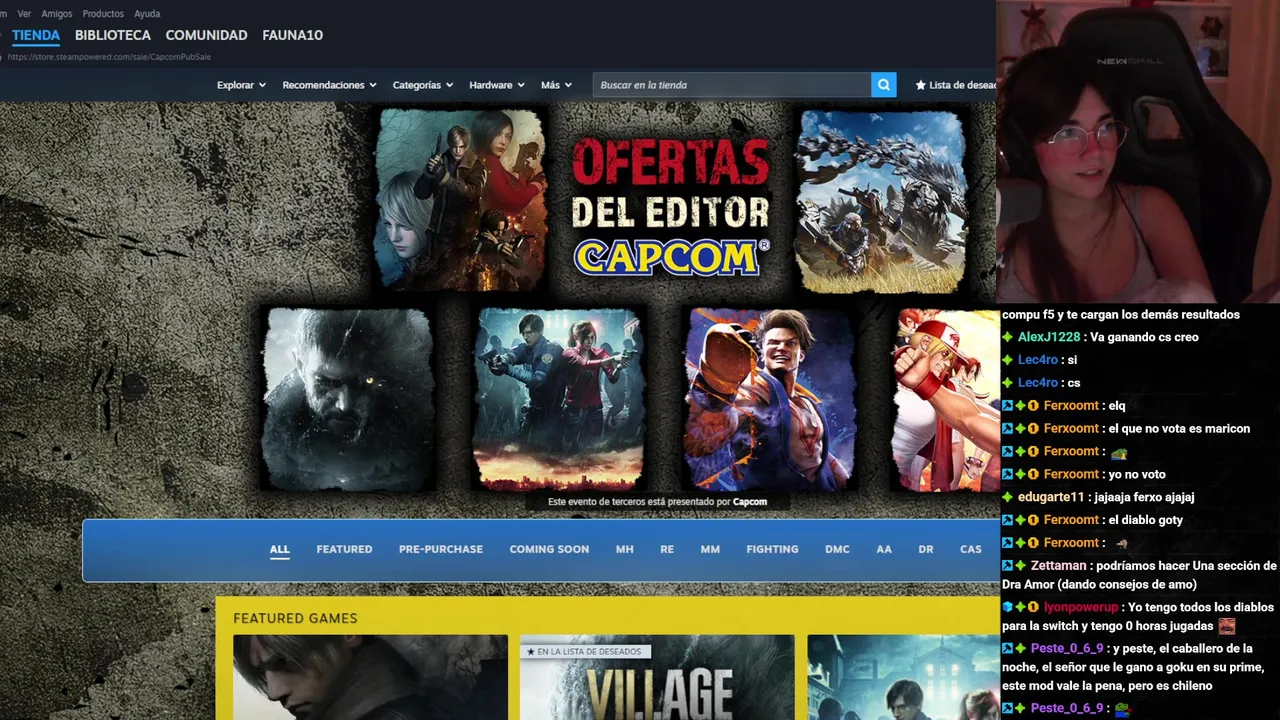Open the Monster Hunter banner artwork
Image resolution: width=1280 pixels, height=720 pixels.
(881, 201)
